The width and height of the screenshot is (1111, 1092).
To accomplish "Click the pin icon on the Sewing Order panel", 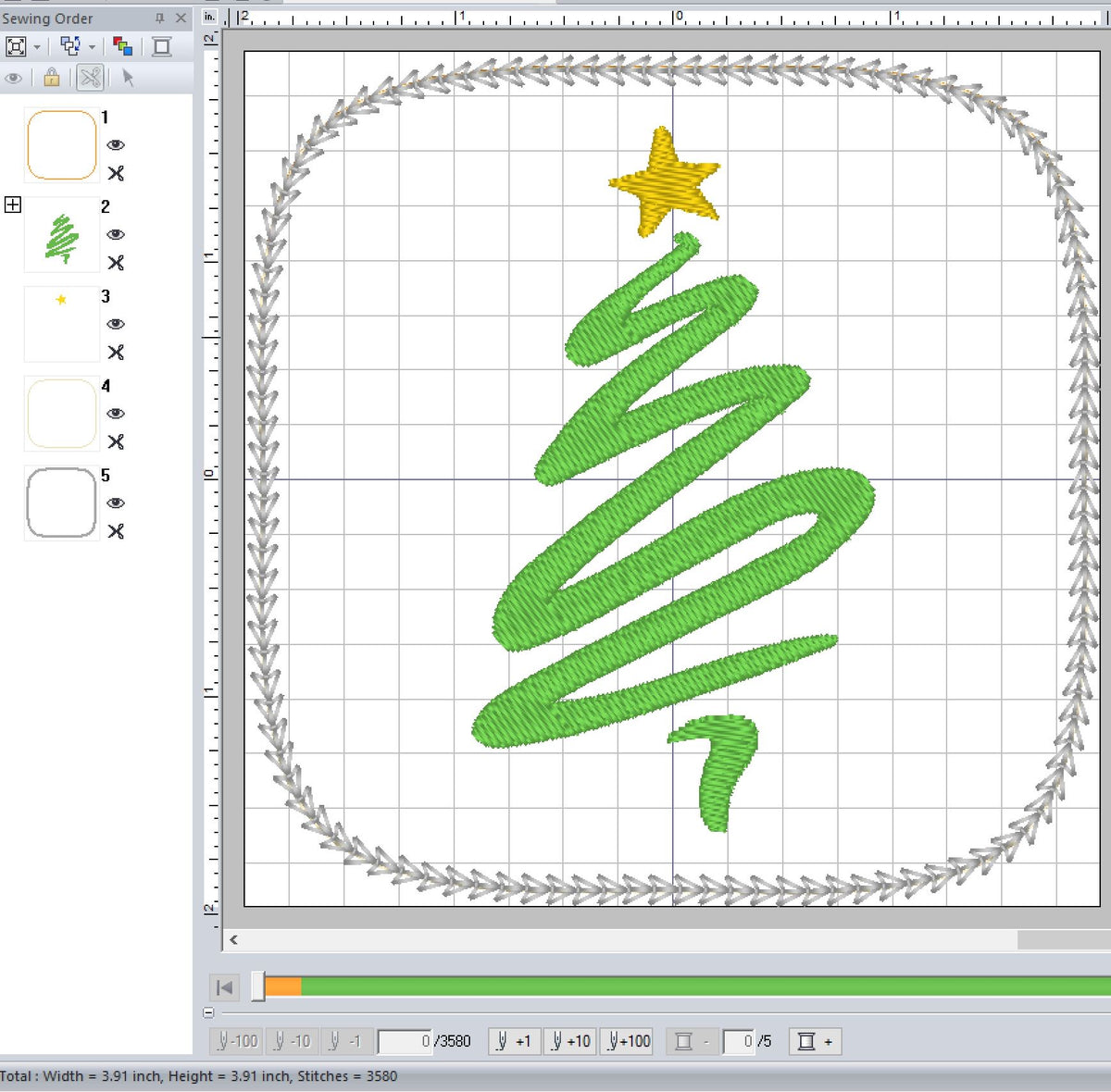I will pos(159,18).
